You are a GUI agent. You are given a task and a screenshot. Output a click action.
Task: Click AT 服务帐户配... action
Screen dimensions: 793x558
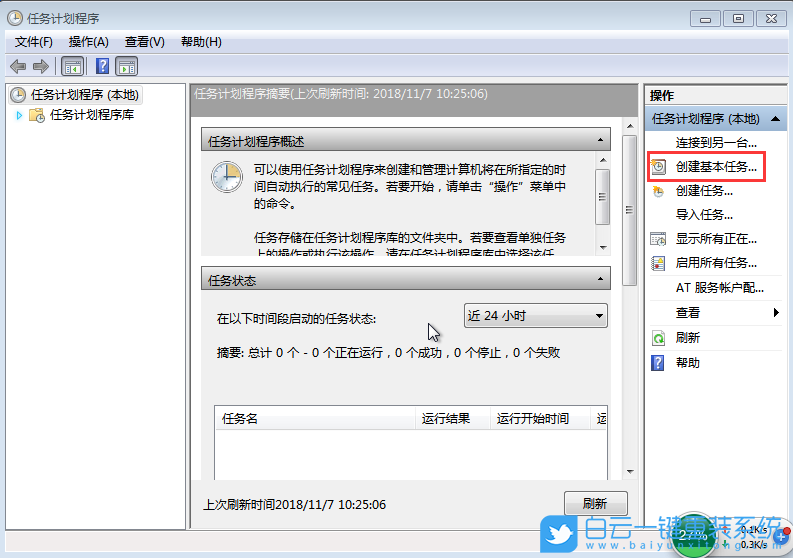[720, 288]
